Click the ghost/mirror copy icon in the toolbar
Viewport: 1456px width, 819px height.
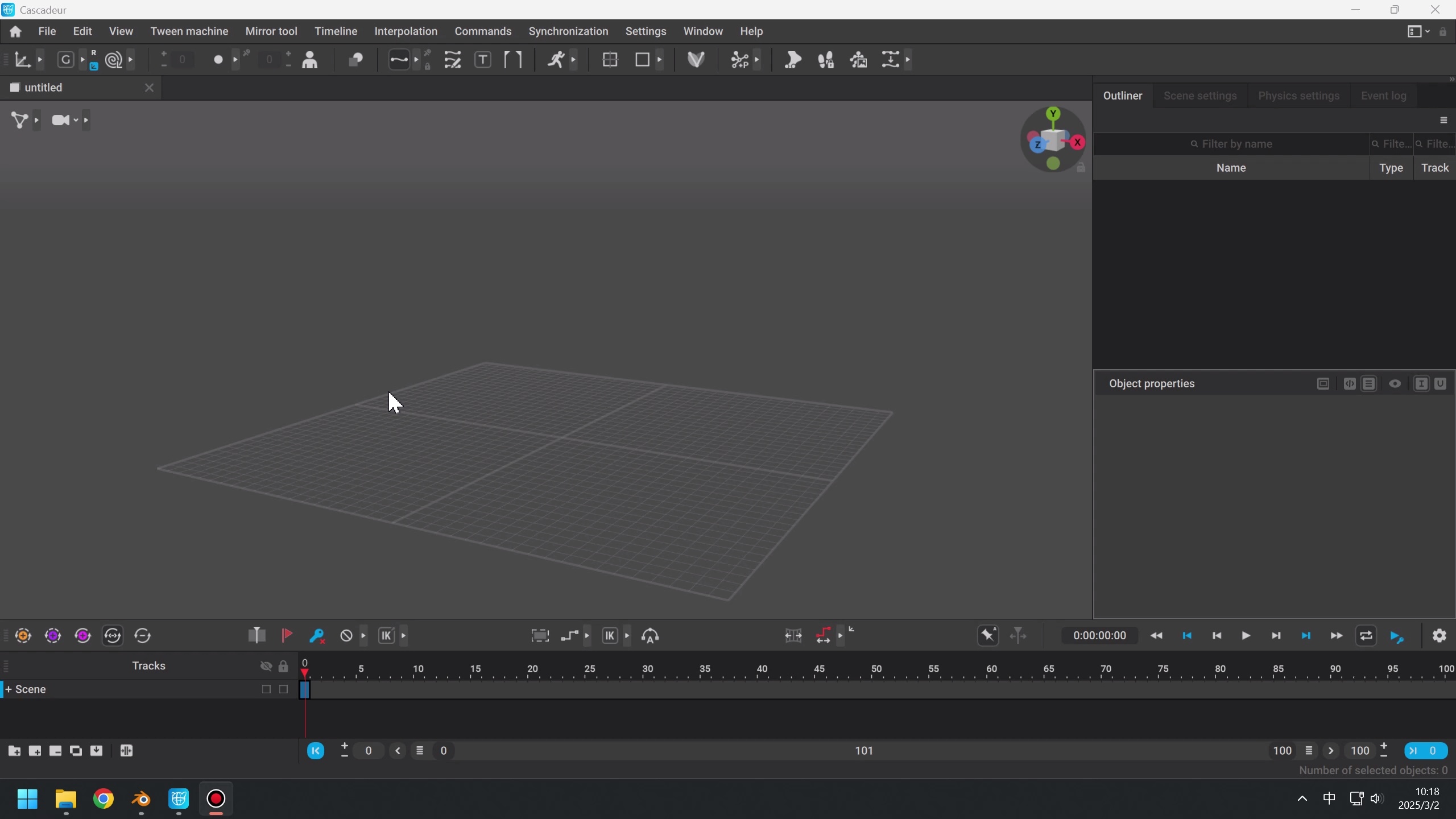pyautogui.click(x=355, y=60)
